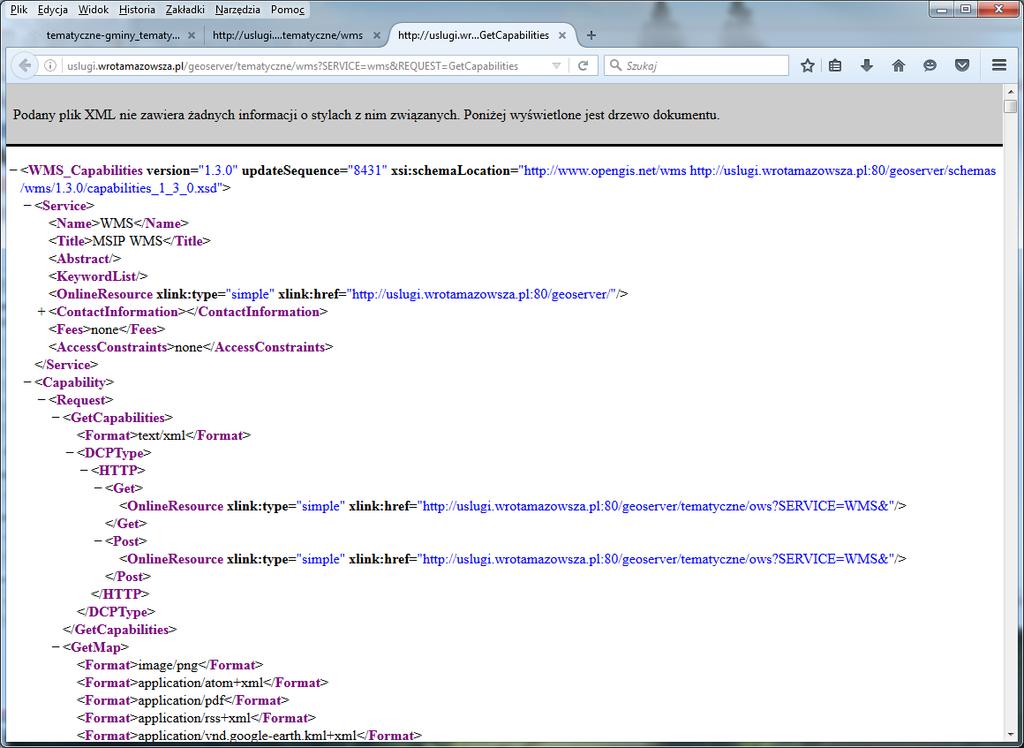
Task: Click the scrollbar up arrow
Action: point(1011,91)
